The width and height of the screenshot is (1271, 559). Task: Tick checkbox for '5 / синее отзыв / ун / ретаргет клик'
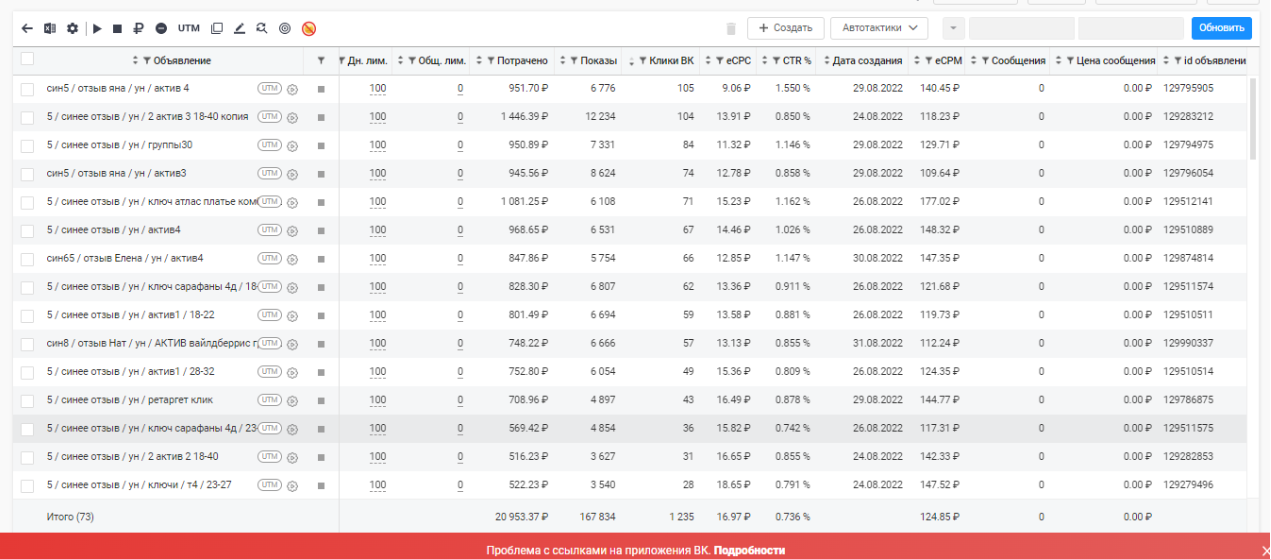[27, 401]
